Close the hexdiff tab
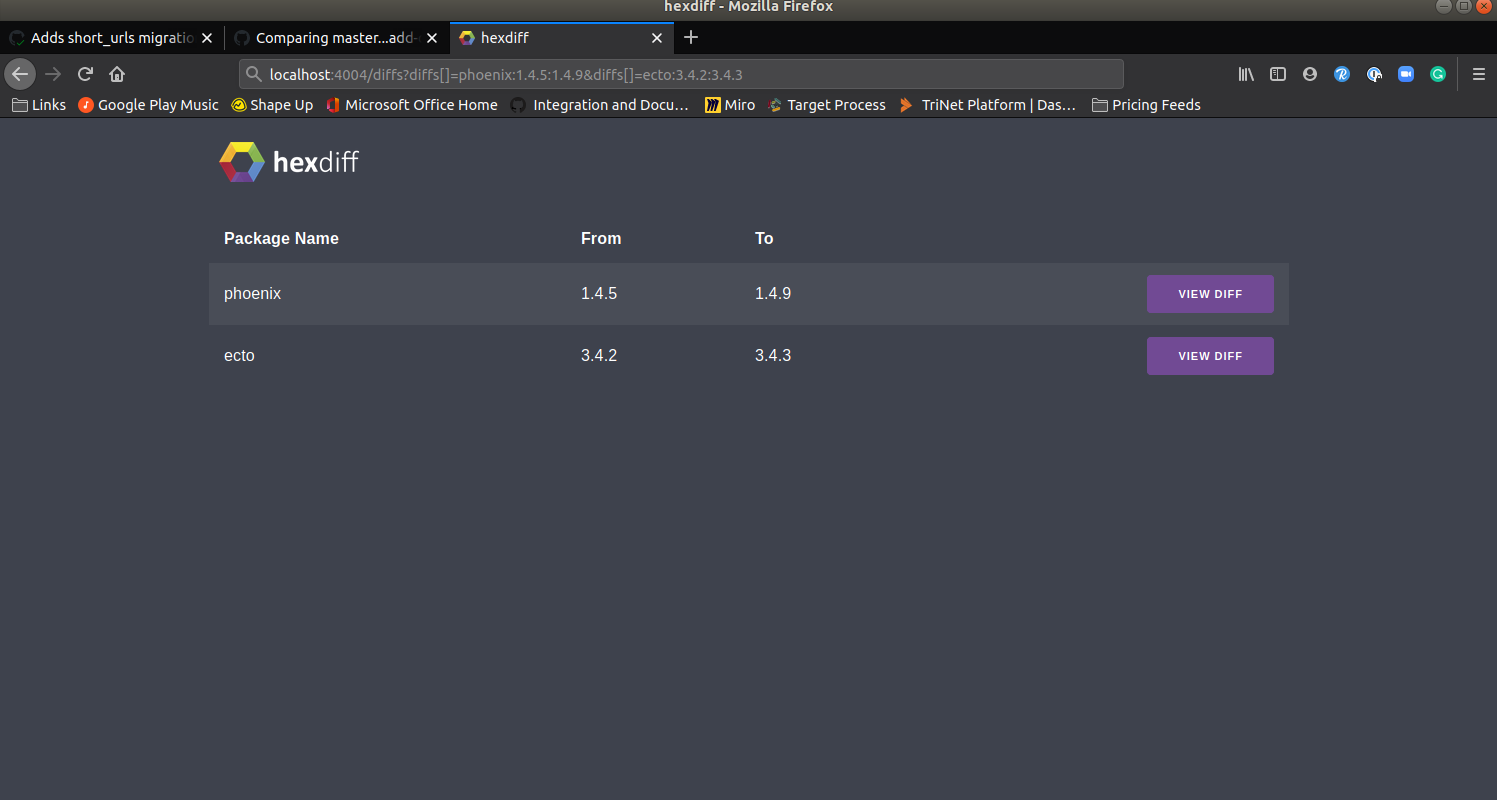This screenshot has width=1497, height=800. pos(657,38)
